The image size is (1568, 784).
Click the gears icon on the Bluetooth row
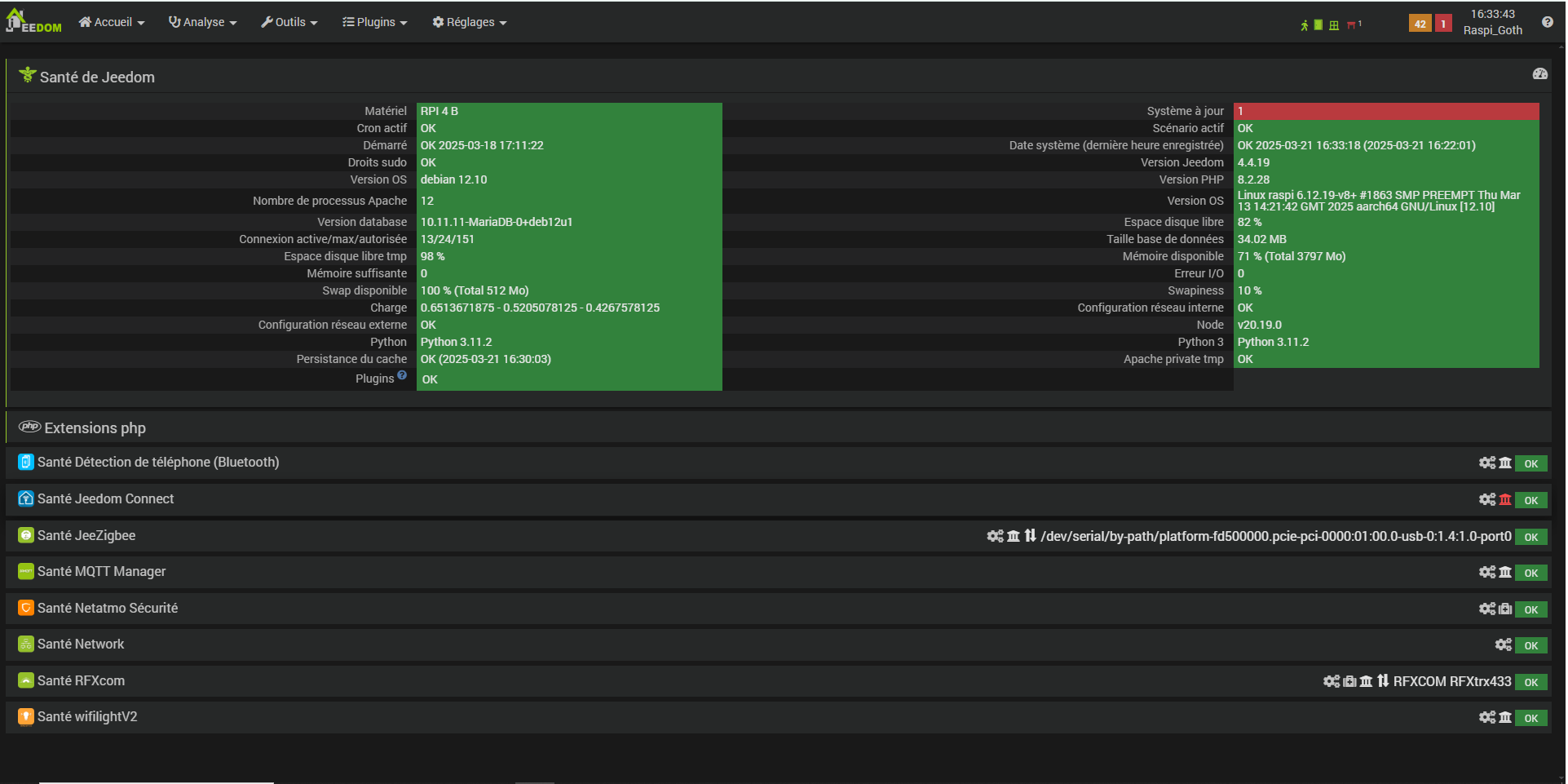point(1487,463)
